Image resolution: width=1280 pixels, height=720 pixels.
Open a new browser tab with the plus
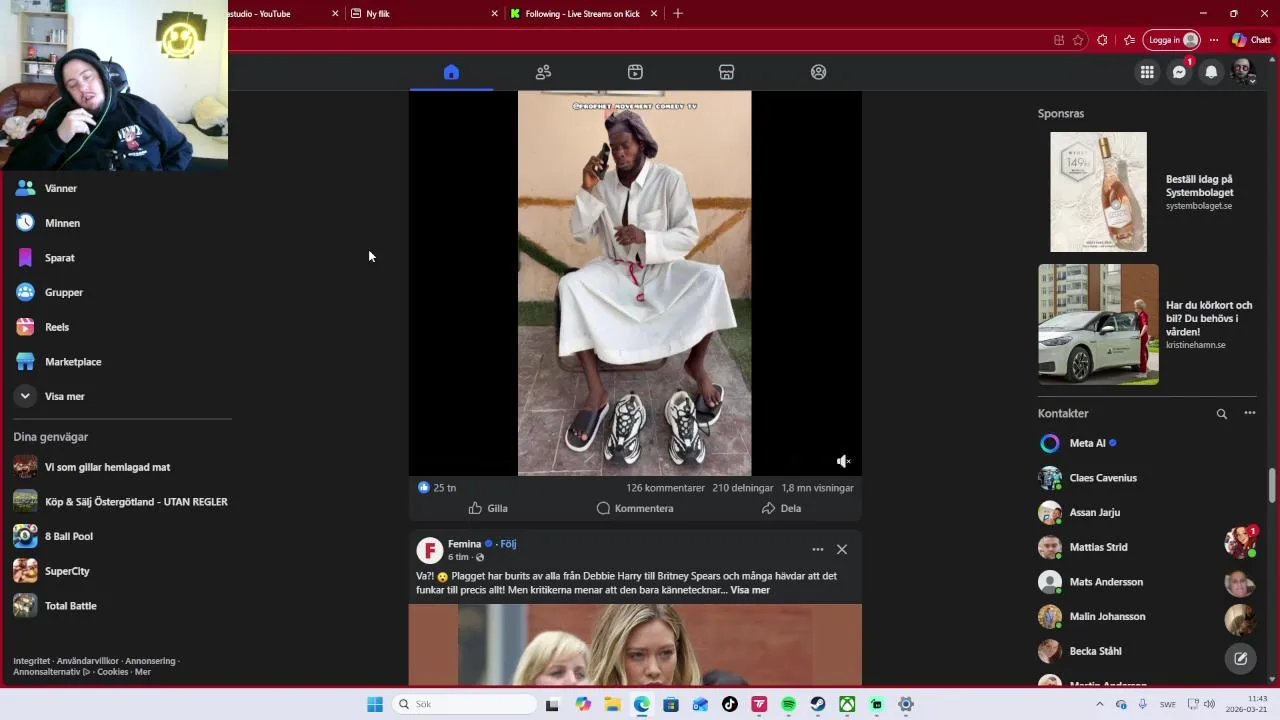pyautogui.click(x=678, y=13)
